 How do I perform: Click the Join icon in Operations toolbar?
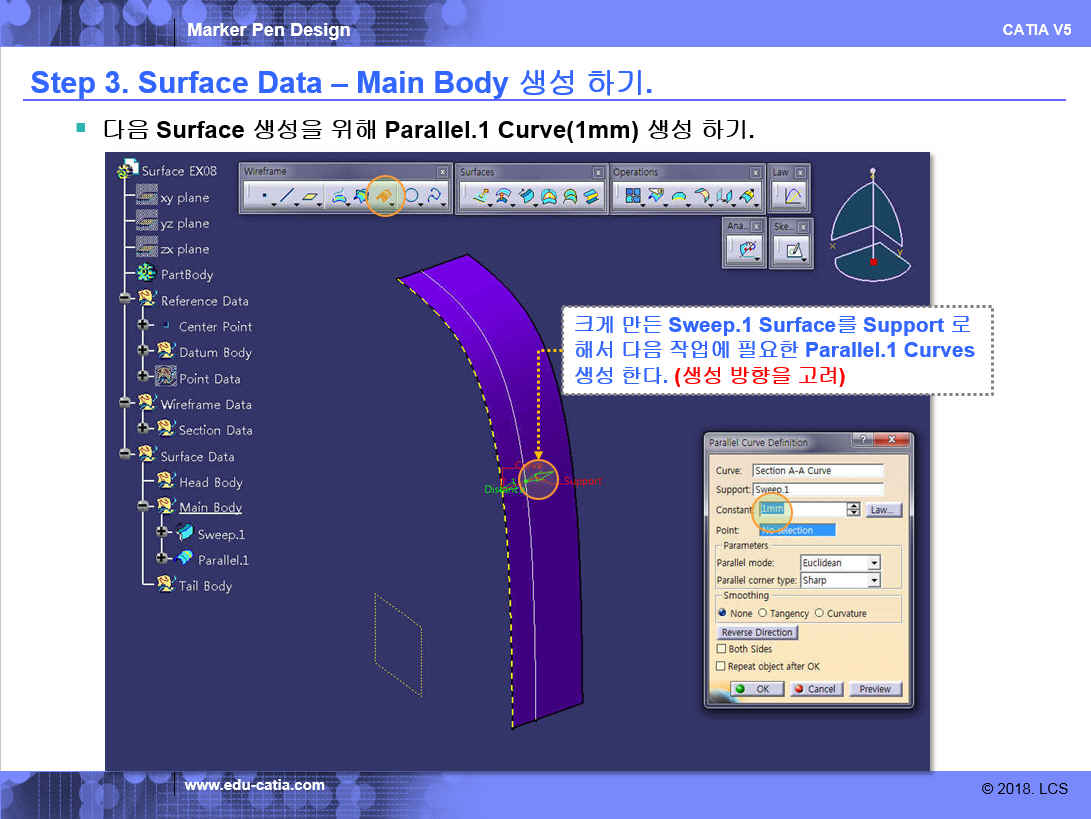point(633,196)
